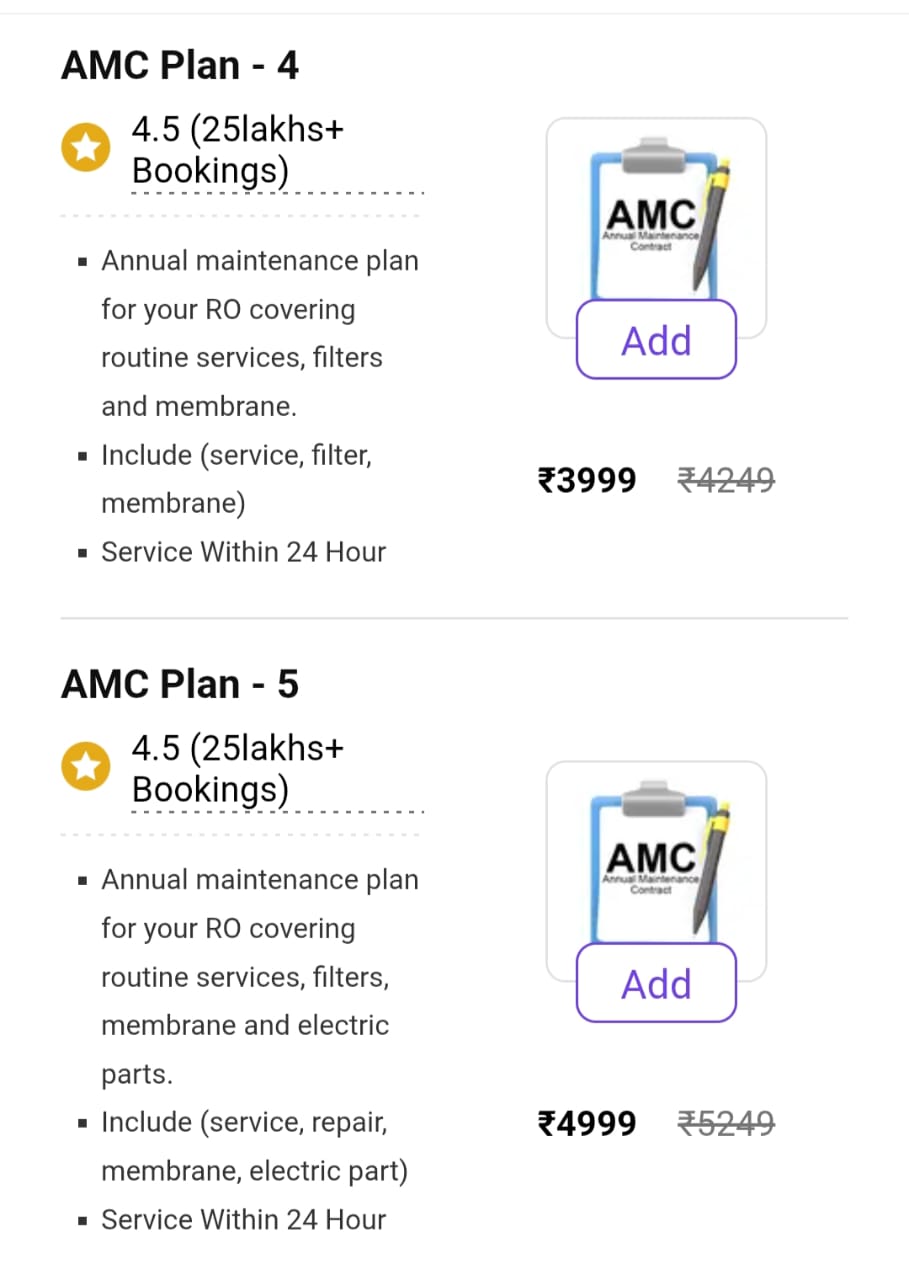
Task: View the 4.5 rating bookings text of Plan 4
Action: pyautogui.click(x=238, y=150)
